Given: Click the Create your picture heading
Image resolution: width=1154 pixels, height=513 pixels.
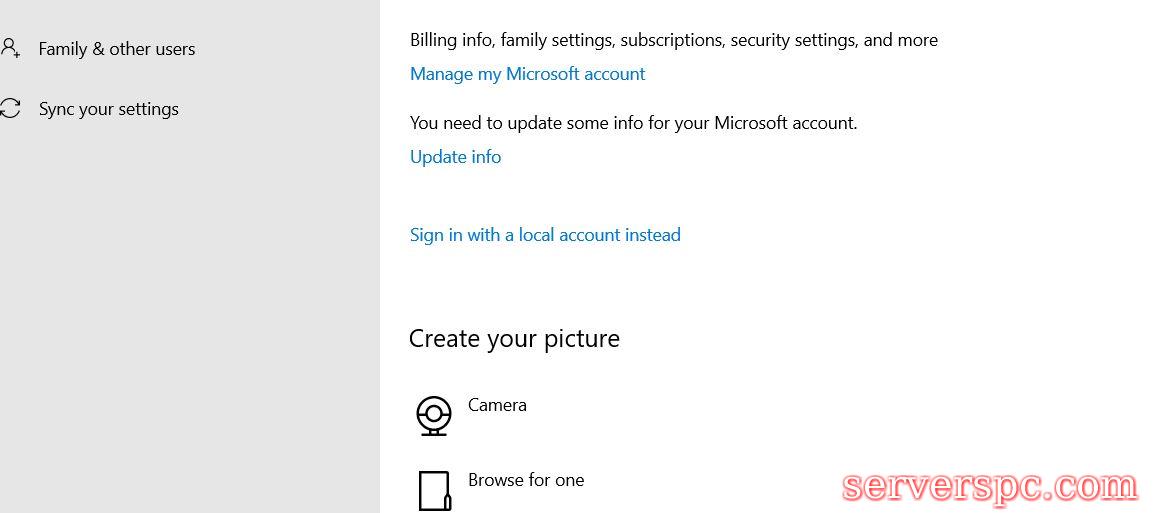Looking at the screenshot, I should 514,339.
